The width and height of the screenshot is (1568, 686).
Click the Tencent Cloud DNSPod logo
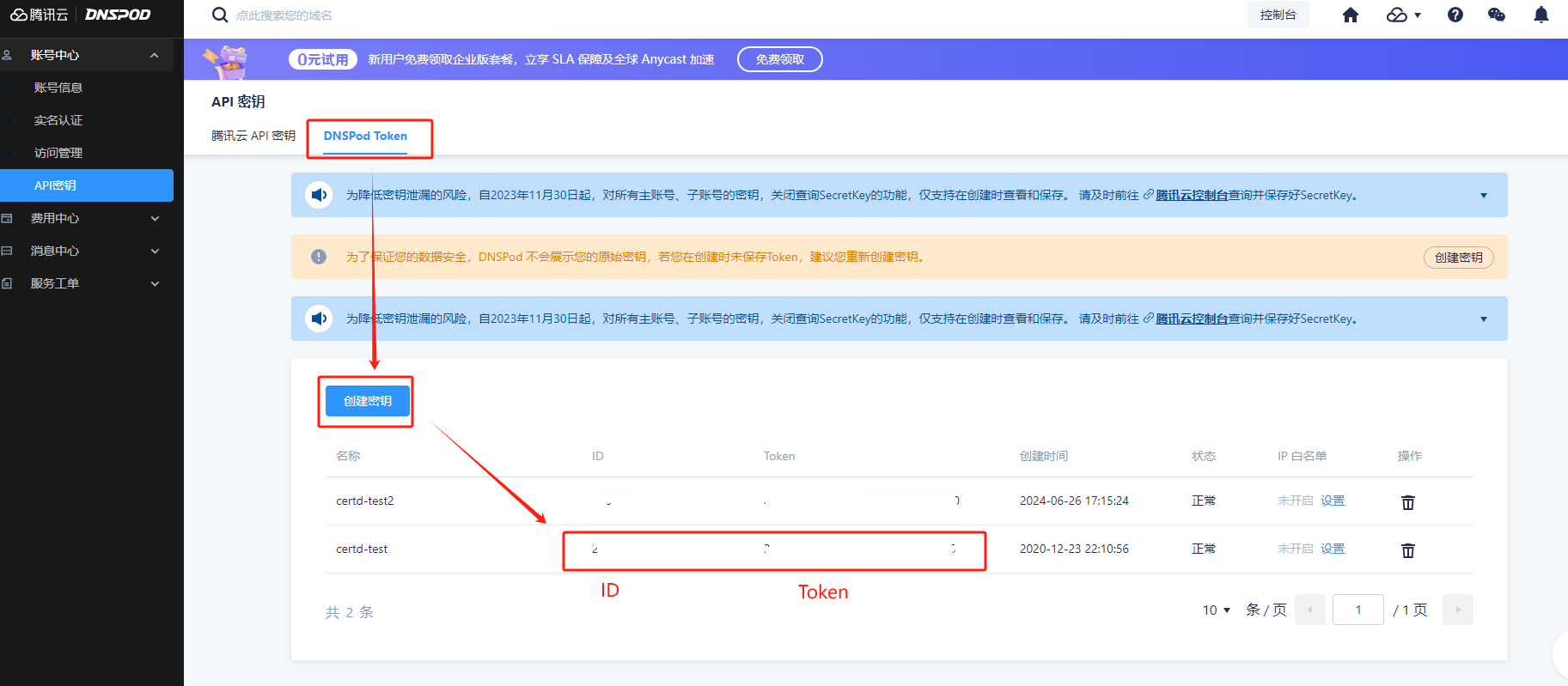[81, 15]
